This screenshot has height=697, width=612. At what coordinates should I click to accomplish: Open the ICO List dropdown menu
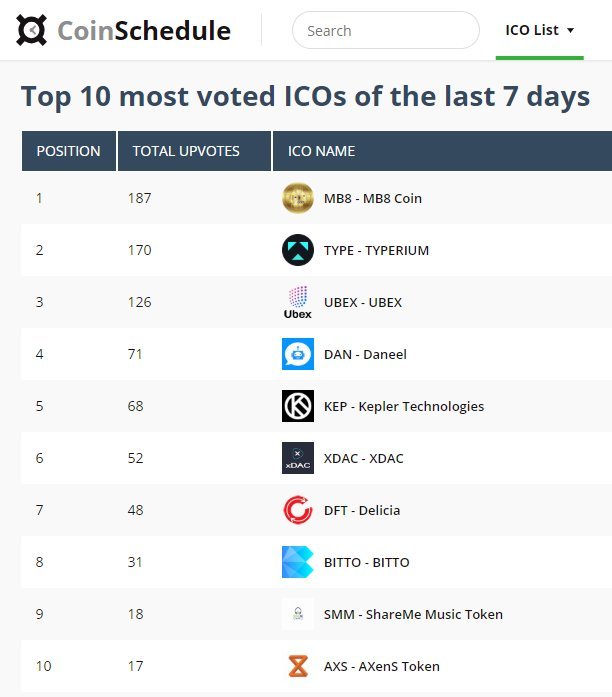click(x=540, y=30)
